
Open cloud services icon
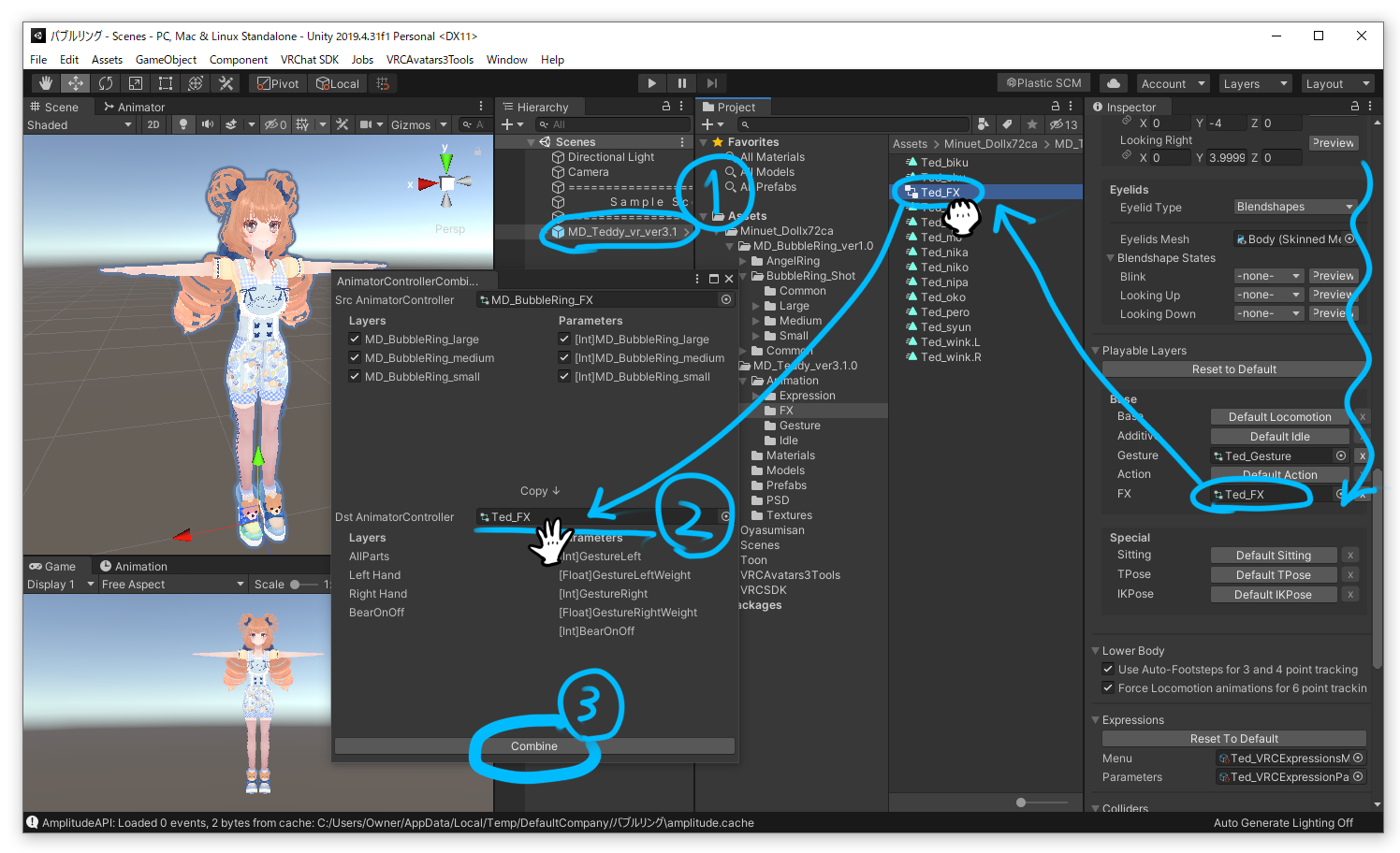1113,83
